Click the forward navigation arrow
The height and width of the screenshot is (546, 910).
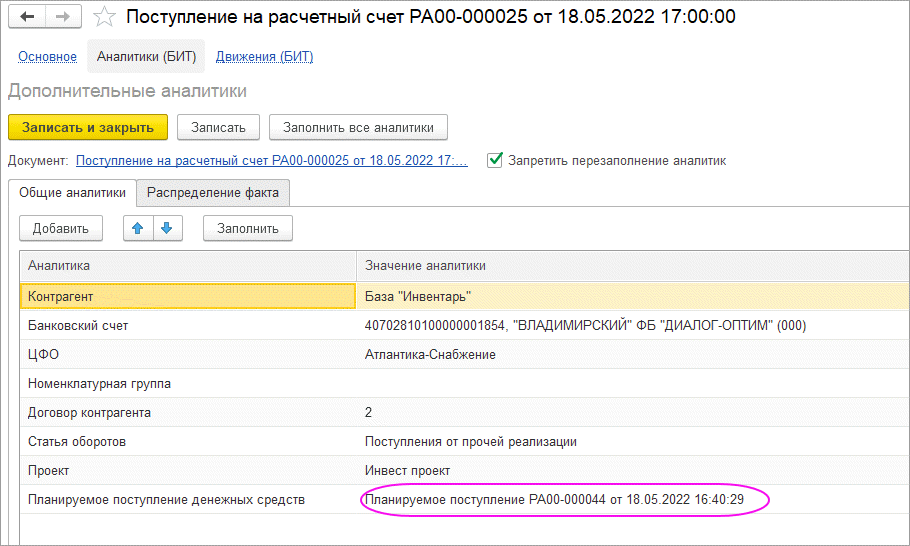click(x=62, y=17)
